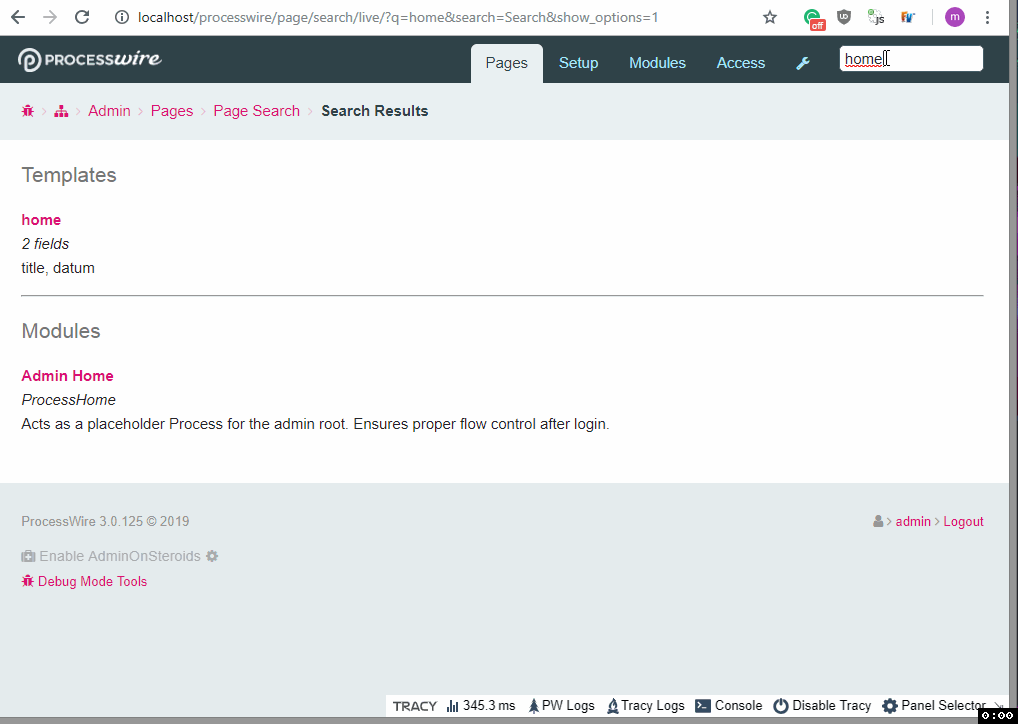The width and height of the screenshot is (1018, 724).
Task: Click the ProcessWire logo in the header
Action: pos(88,59)
